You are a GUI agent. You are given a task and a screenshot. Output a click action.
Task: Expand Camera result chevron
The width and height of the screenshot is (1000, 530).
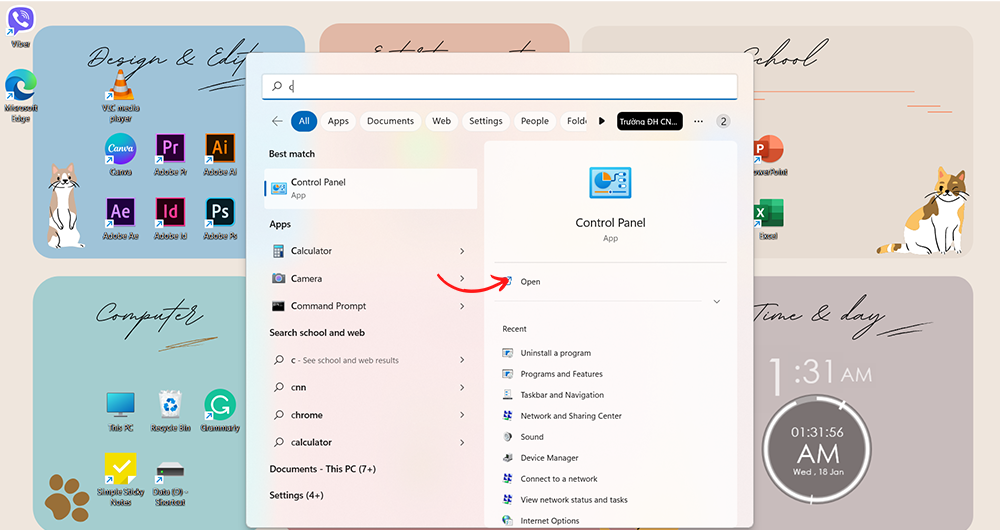pyautogui.click(x=462, y=279)
